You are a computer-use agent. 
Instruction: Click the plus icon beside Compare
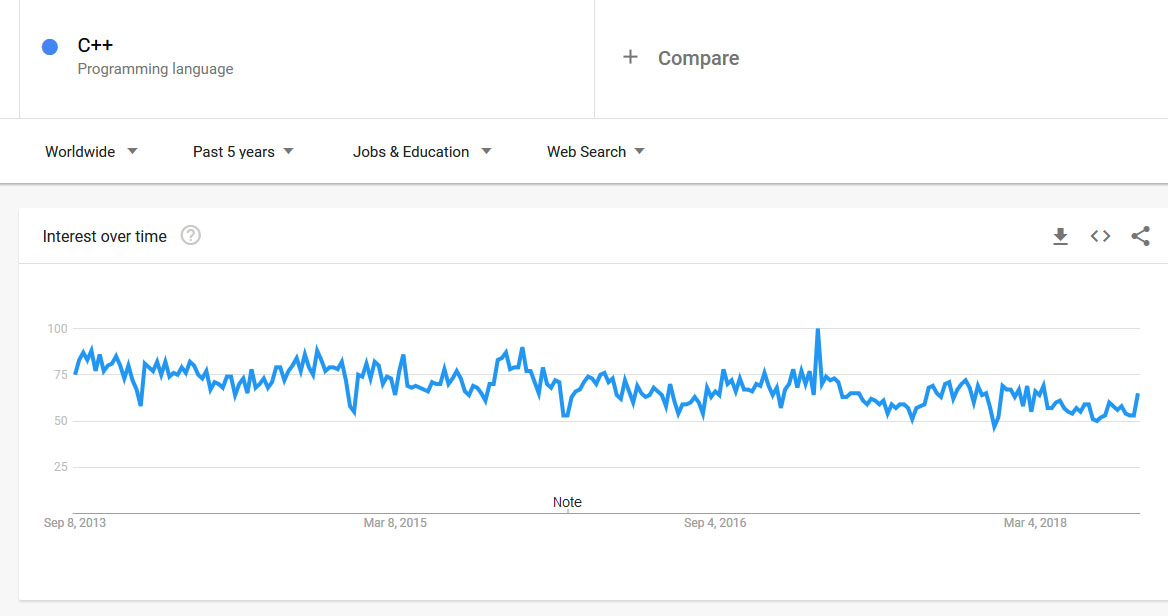click(x=630, y=57)
